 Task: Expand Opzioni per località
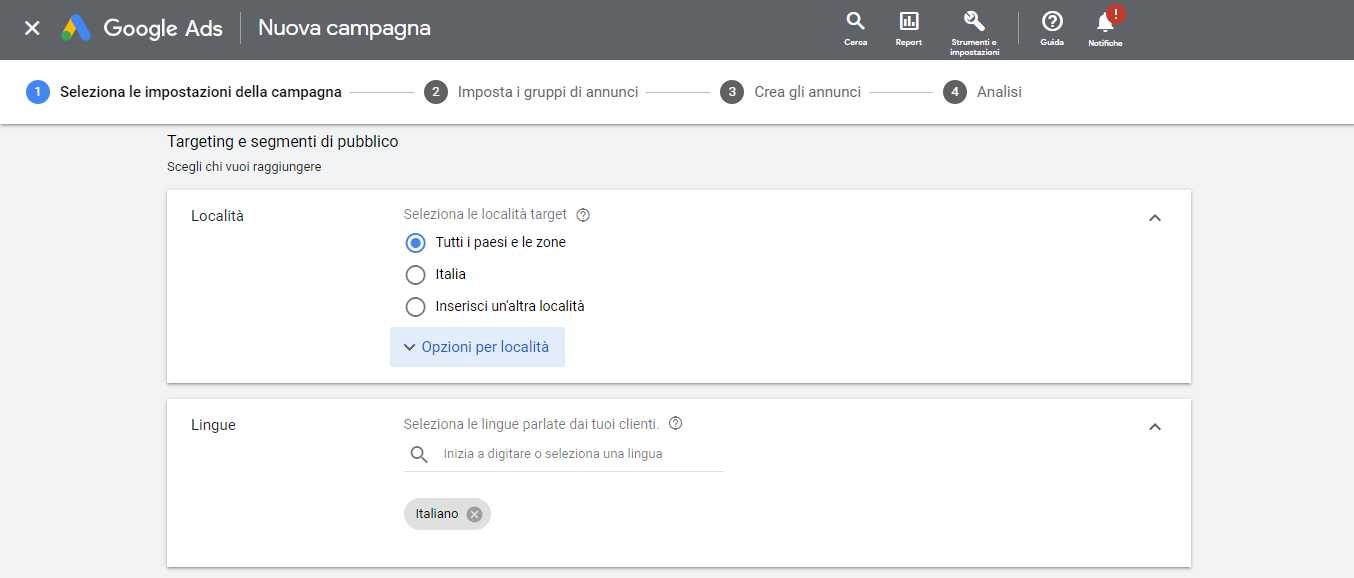click(x=477, y=347)
